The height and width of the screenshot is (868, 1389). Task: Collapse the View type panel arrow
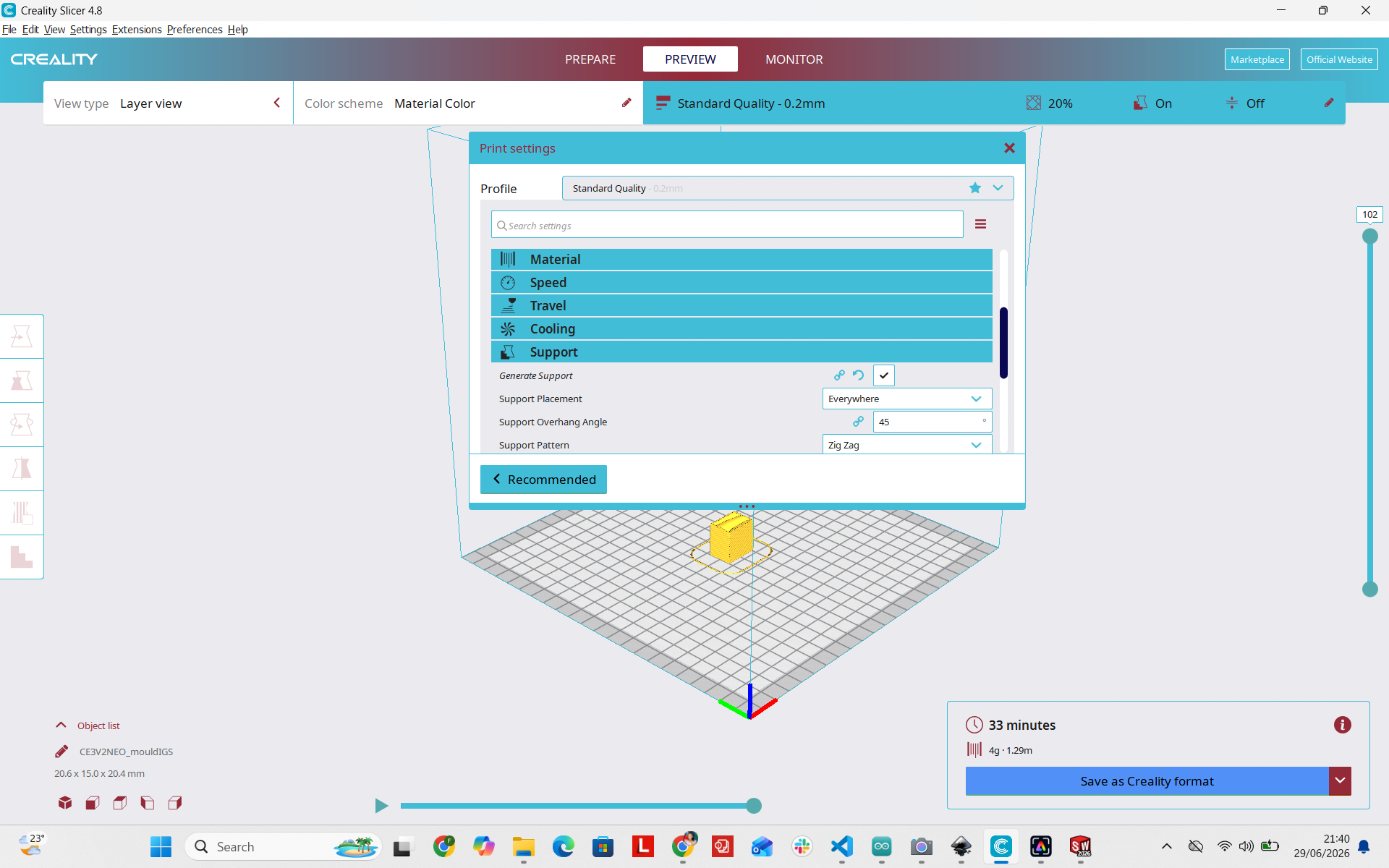pyautogui.click(x=277, y=103)
